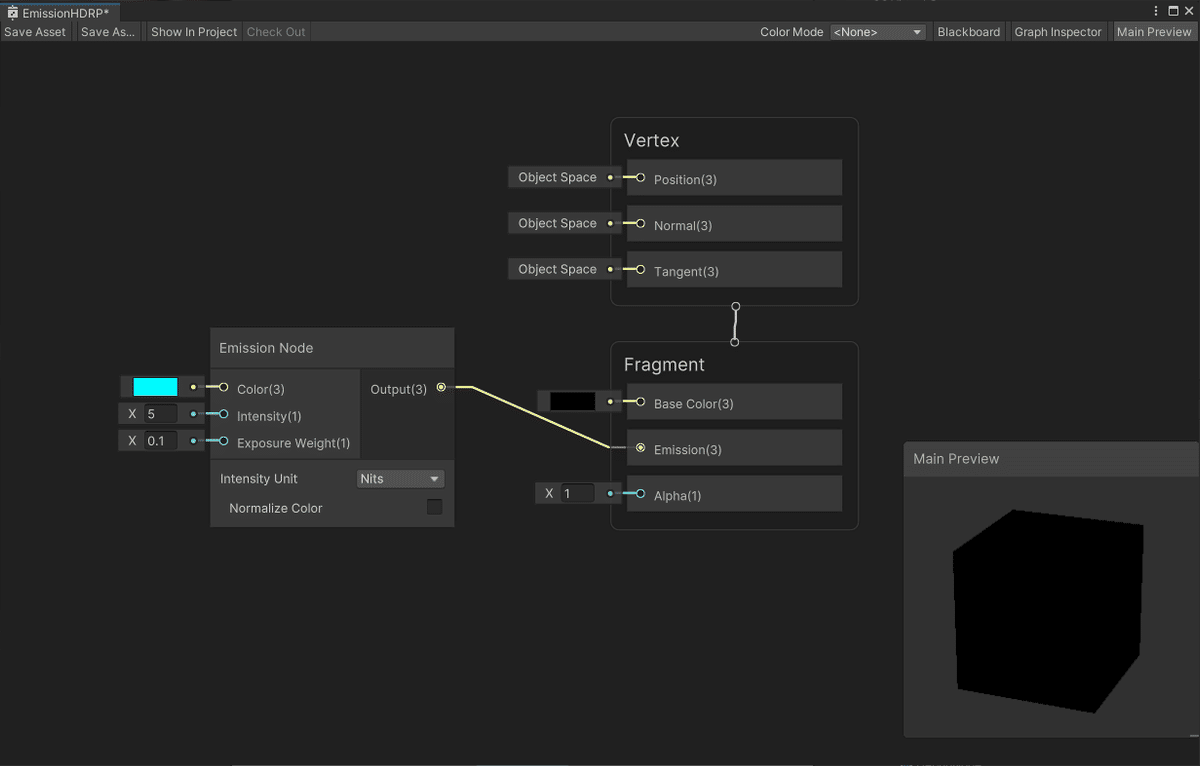The height and width of the screenshot is (766, 1200).
Task: Open the Color Mode dropdown
Action: coord(878,31)
